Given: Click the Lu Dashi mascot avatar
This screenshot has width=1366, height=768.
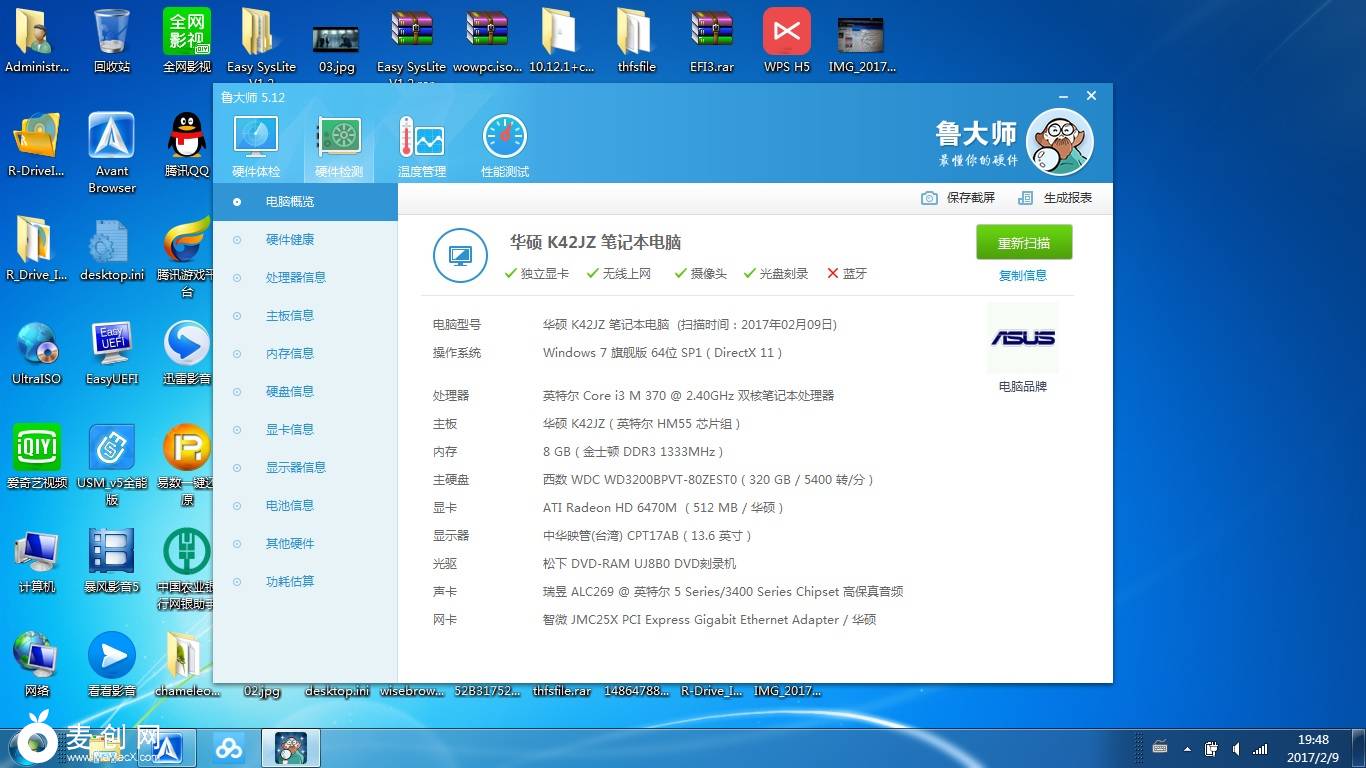Looking at the screenshot, I should coord(1059,142).
